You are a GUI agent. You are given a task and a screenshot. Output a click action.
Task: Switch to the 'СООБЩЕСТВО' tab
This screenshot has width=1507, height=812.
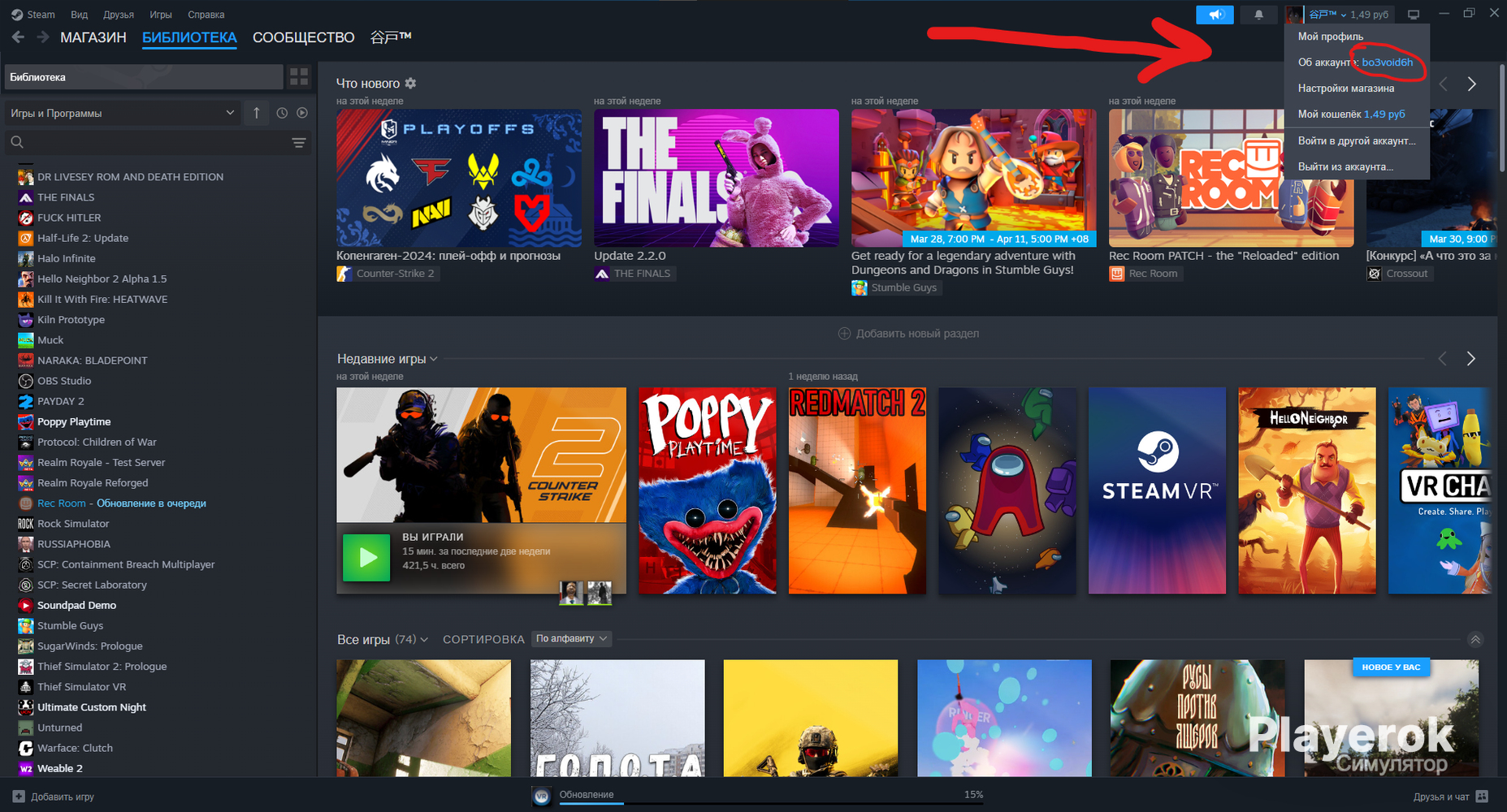pyautogui.click(x=304, y=37)
